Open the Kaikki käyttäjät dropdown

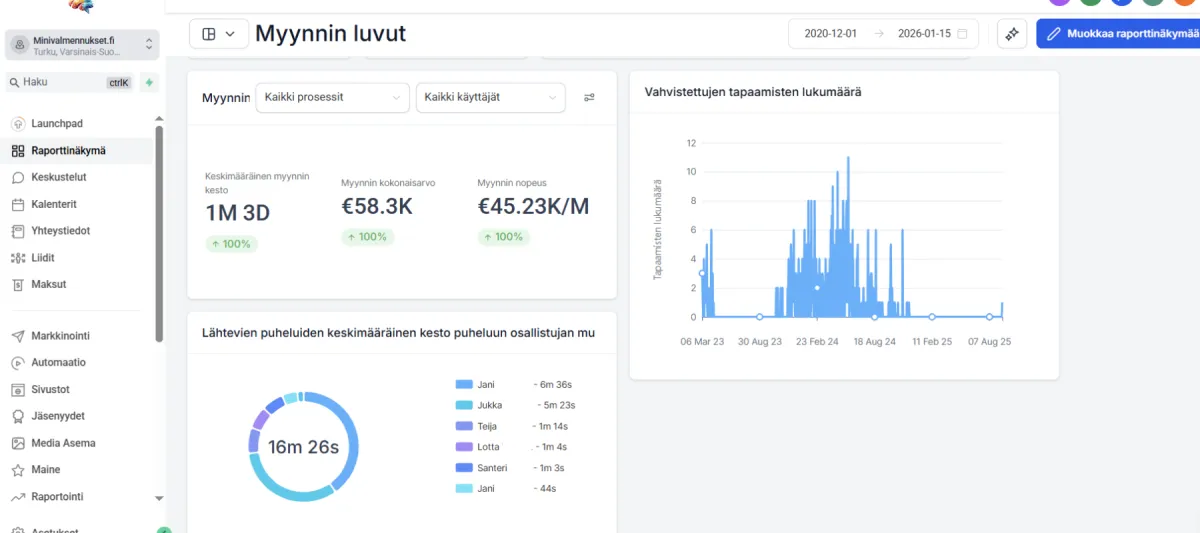click(x=490, y=97)
